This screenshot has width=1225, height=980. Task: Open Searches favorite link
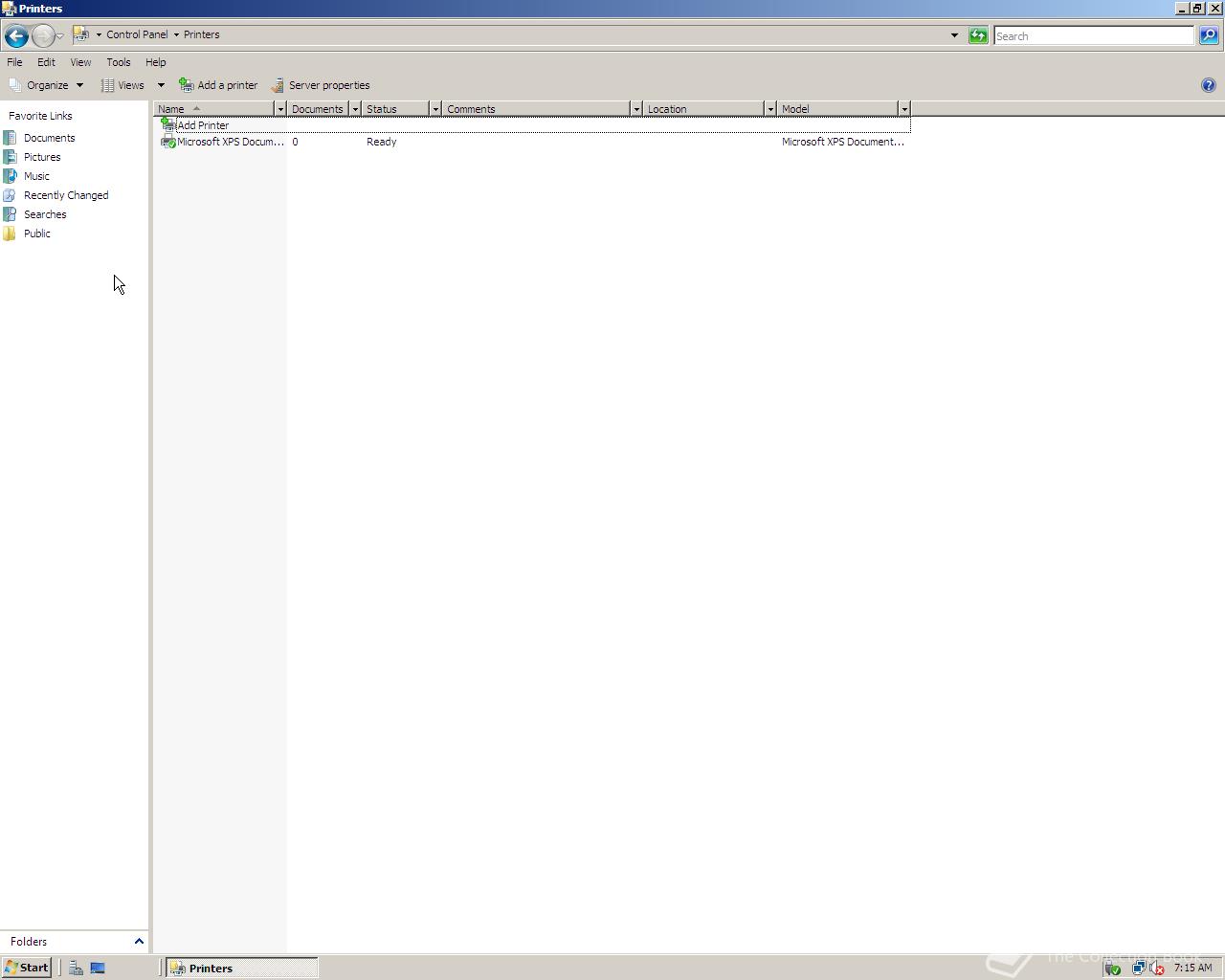[45, 214]
